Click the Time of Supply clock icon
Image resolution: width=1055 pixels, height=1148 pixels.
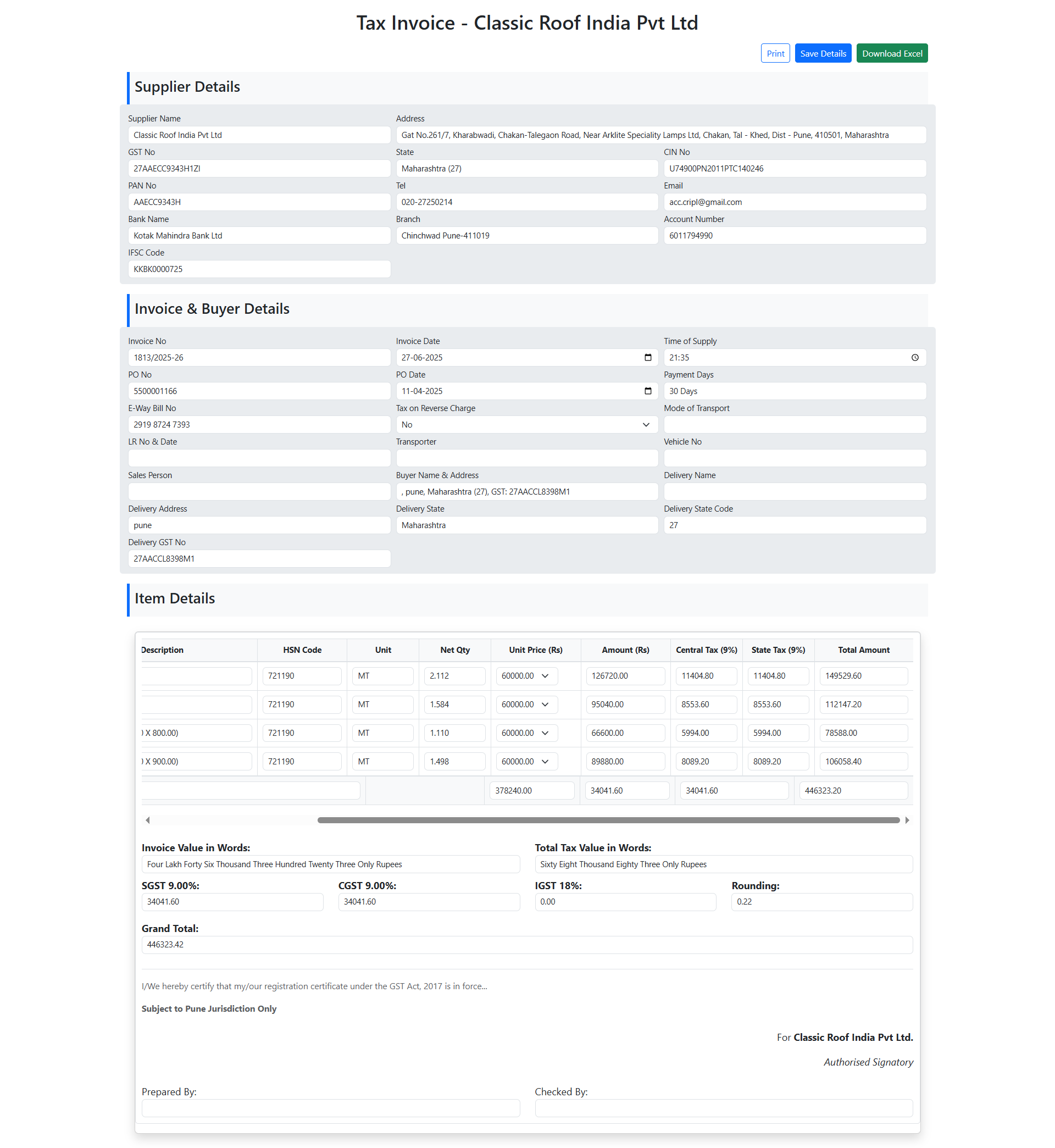(x=914, y=357)
